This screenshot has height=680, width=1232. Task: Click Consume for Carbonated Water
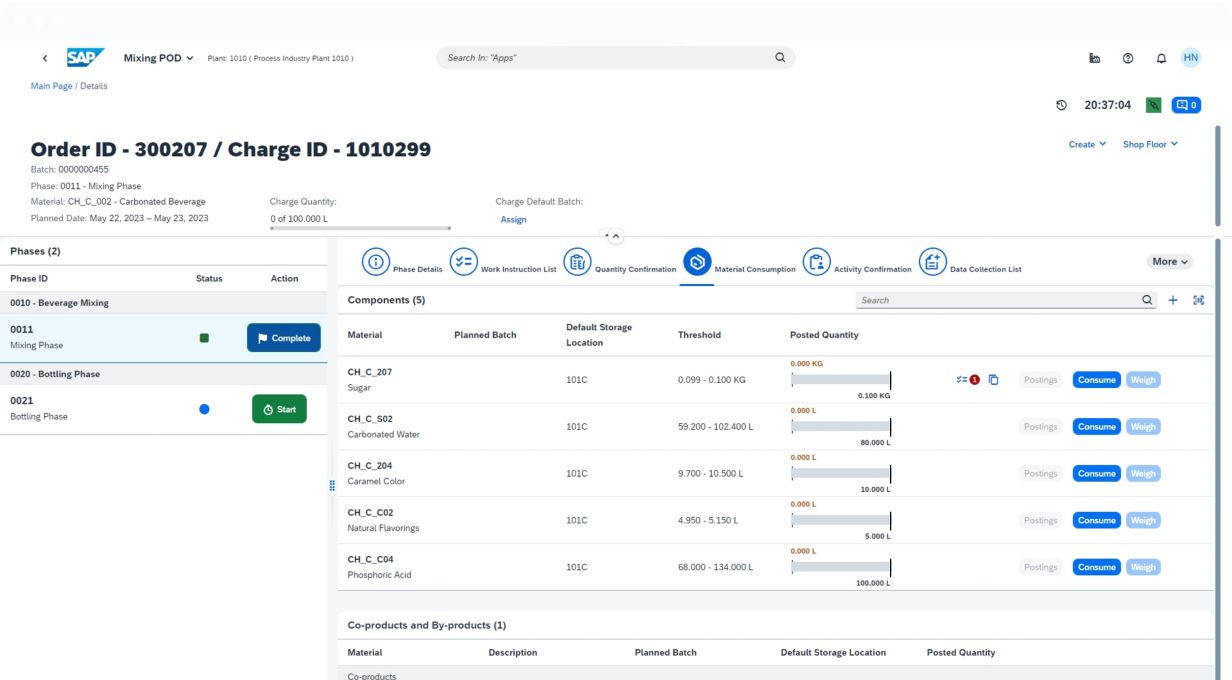(x=1096, y=427)
